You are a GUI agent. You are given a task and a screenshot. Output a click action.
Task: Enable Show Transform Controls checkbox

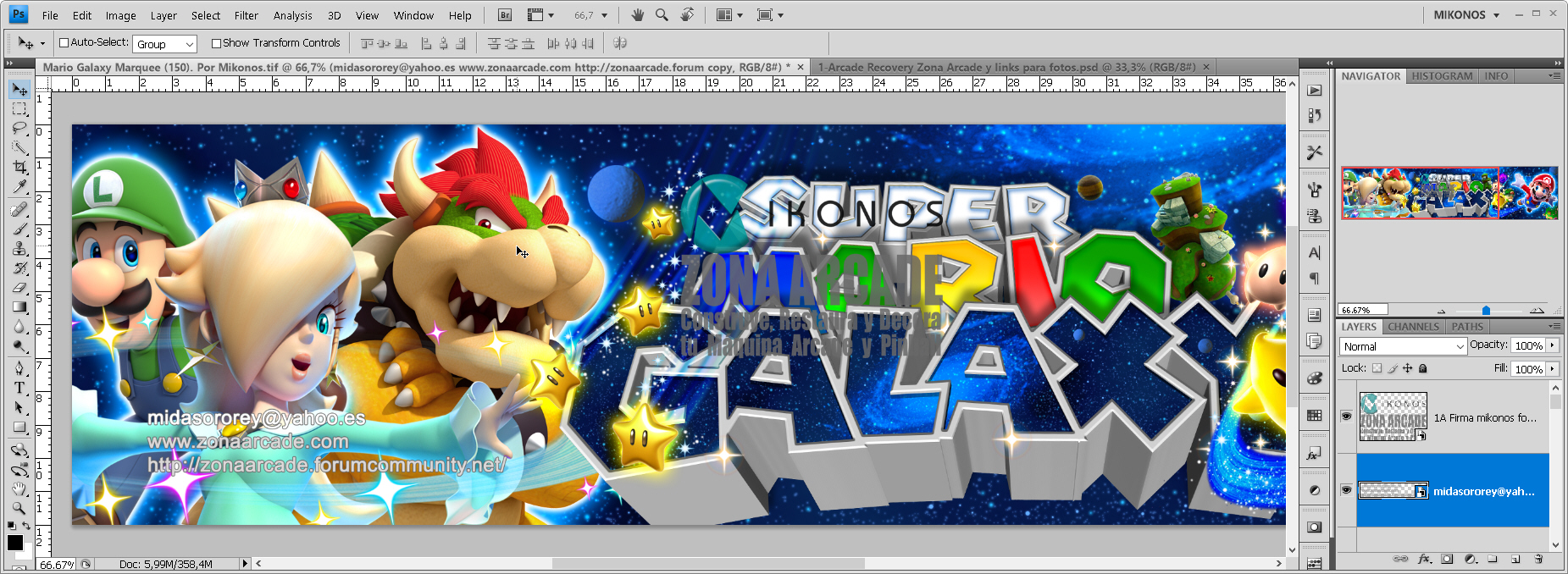(216, 43)
